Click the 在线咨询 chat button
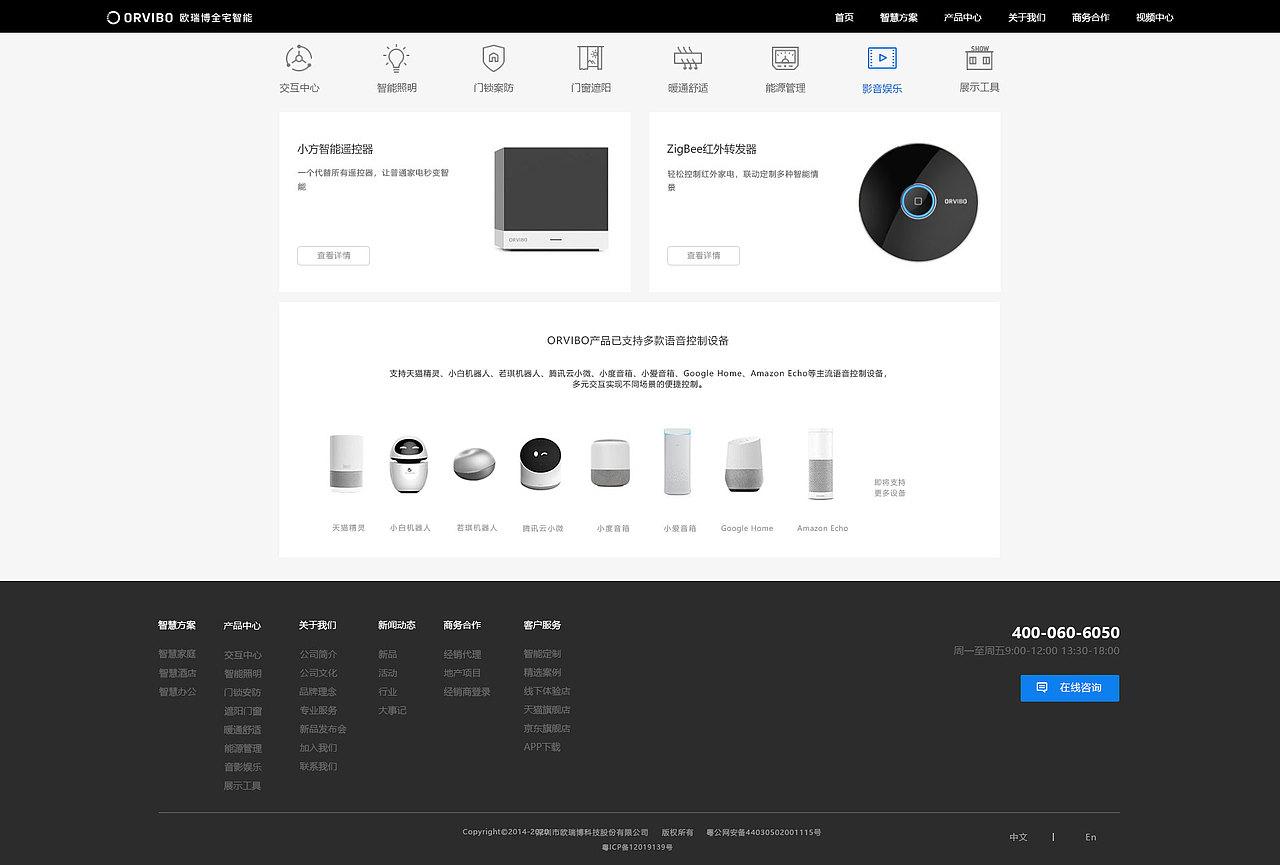1280x865 pixels. pyautogui.click(x=1069, y=688)
